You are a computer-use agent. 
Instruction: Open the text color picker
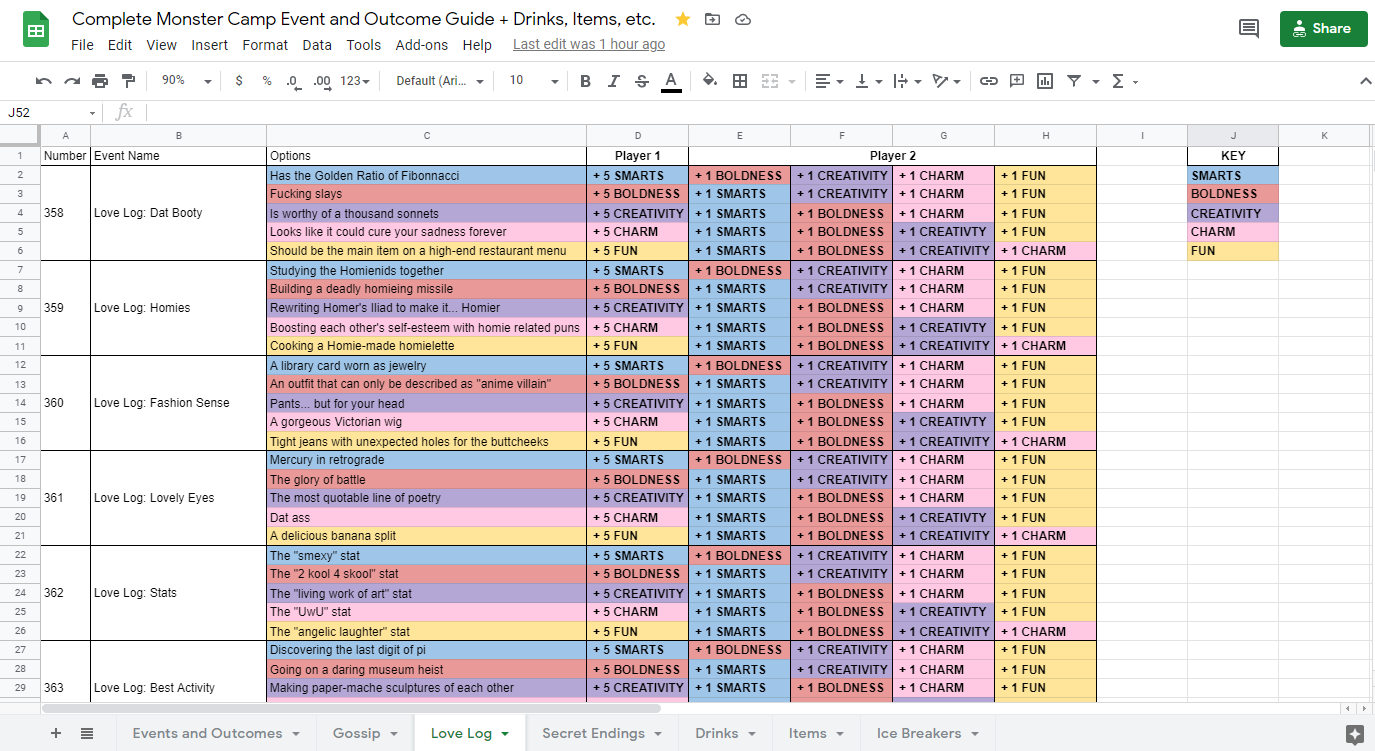point(671,81)
